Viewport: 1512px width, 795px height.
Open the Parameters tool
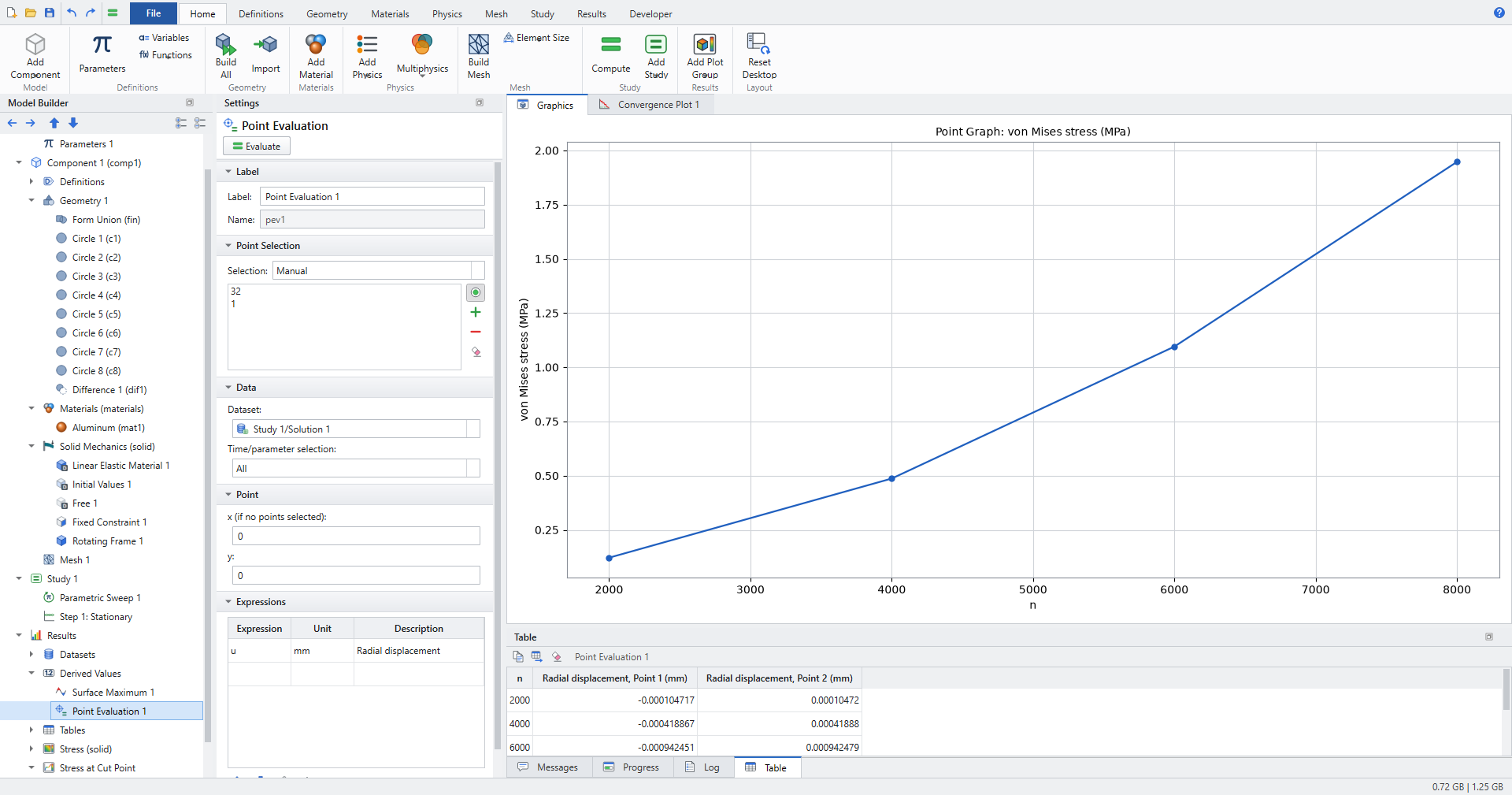102,54
